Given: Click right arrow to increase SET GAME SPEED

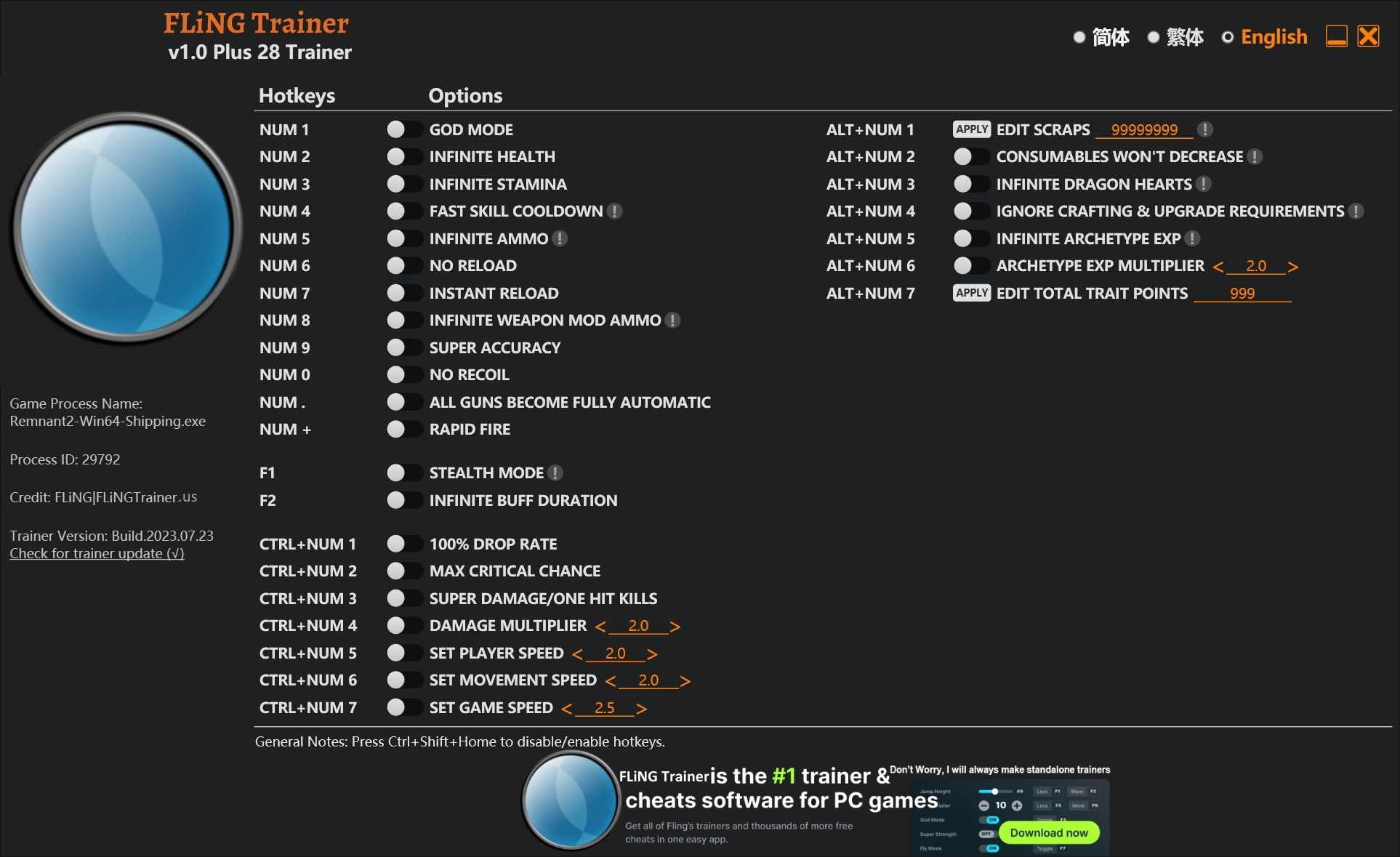Looking at the screenshot, I should pyautogui.click(x=647, y=707).
